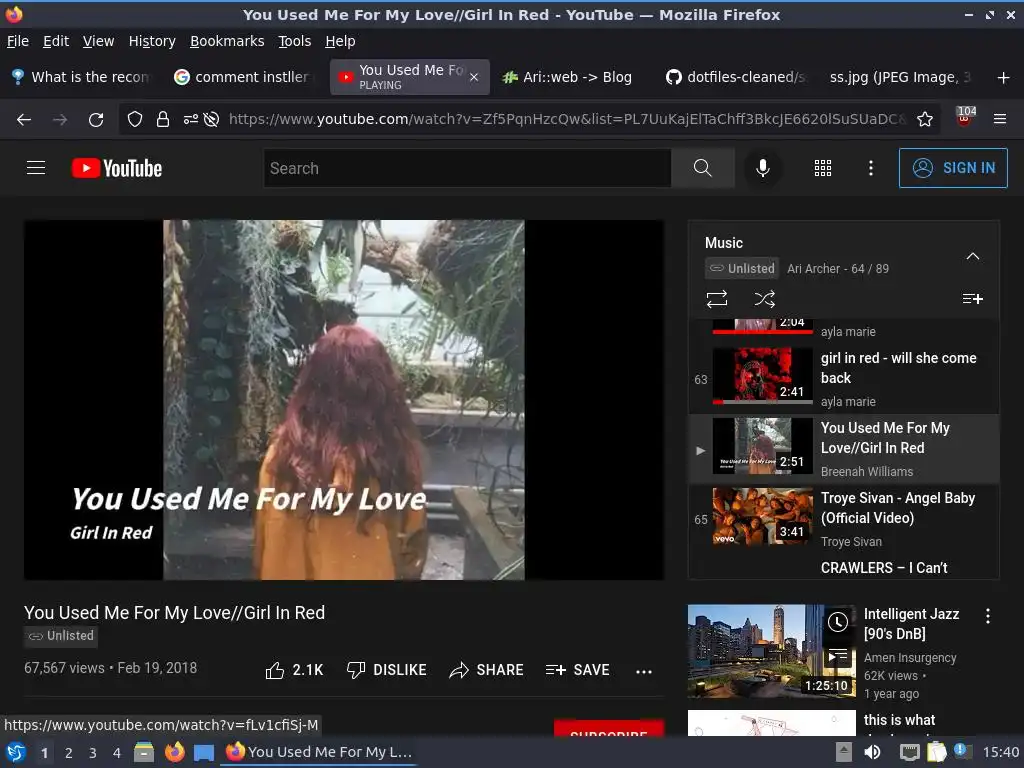Viewport: 1024px width, 768px height.
Task: Click the Firefox address bar URL
Action: tap(567, 120)
